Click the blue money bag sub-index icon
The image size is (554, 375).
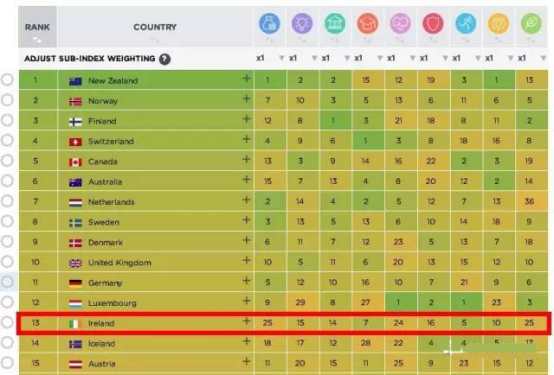point(270,24)
